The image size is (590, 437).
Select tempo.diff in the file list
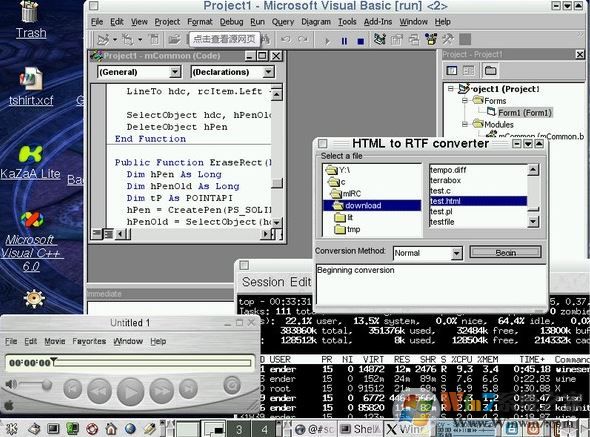[448, 170]
